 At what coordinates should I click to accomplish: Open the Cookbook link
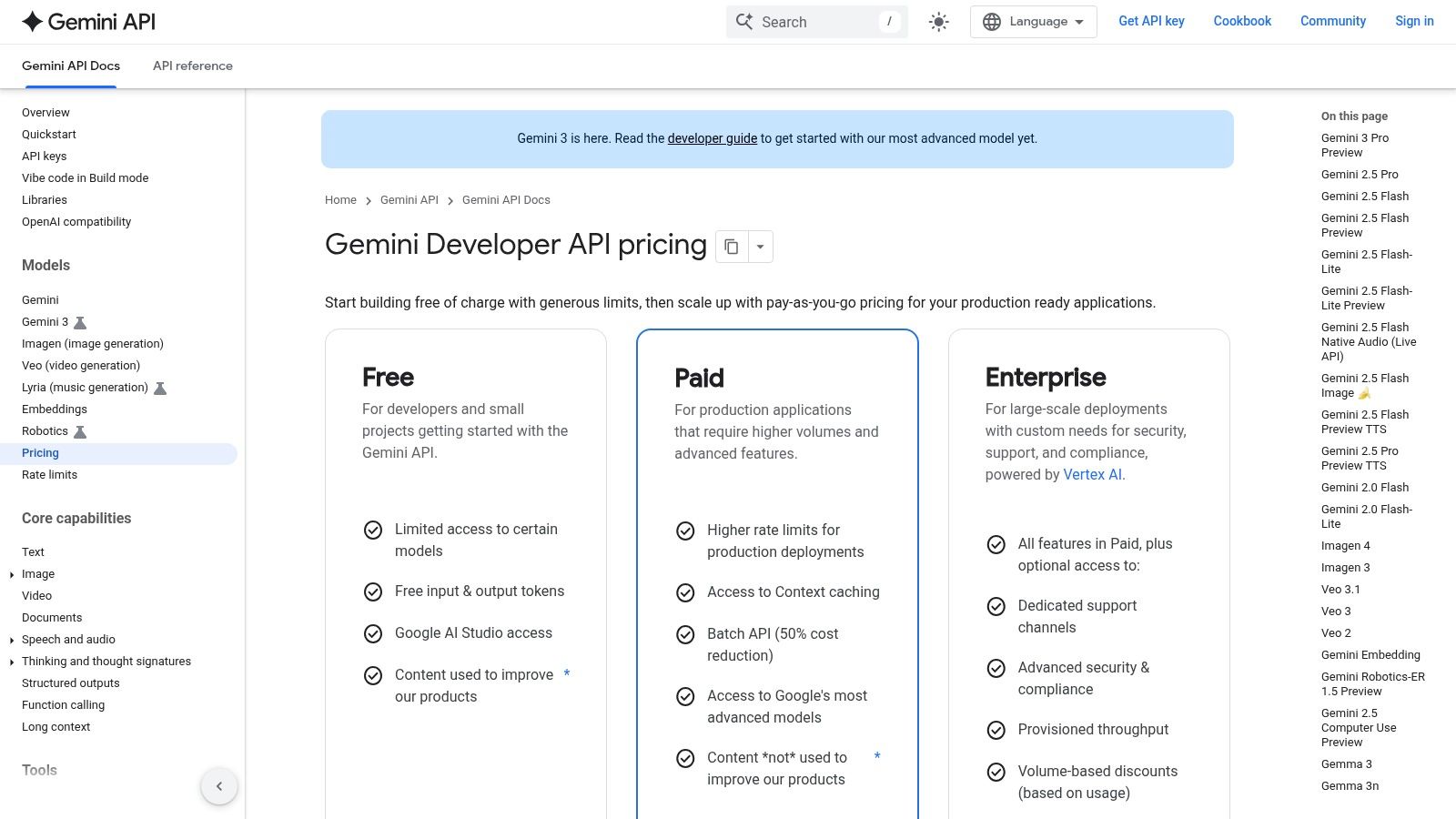click(1242, 21)
